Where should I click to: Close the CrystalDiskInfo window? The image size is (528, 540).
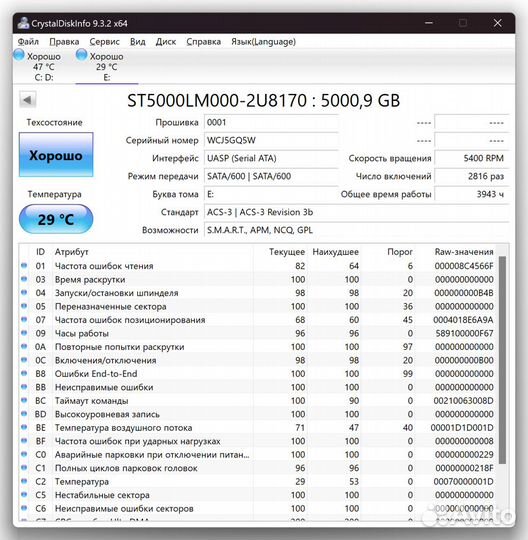(498, 23)
